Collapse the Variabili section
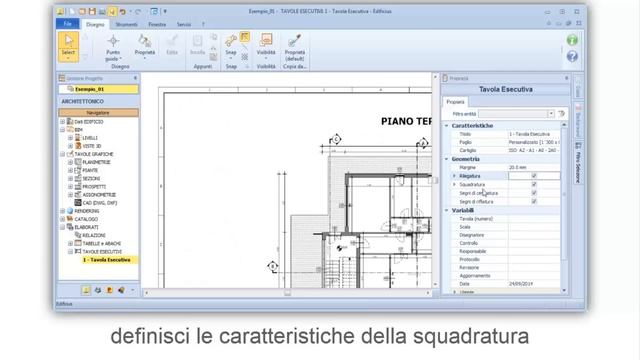Screen dimensions: 640x360 447,211
